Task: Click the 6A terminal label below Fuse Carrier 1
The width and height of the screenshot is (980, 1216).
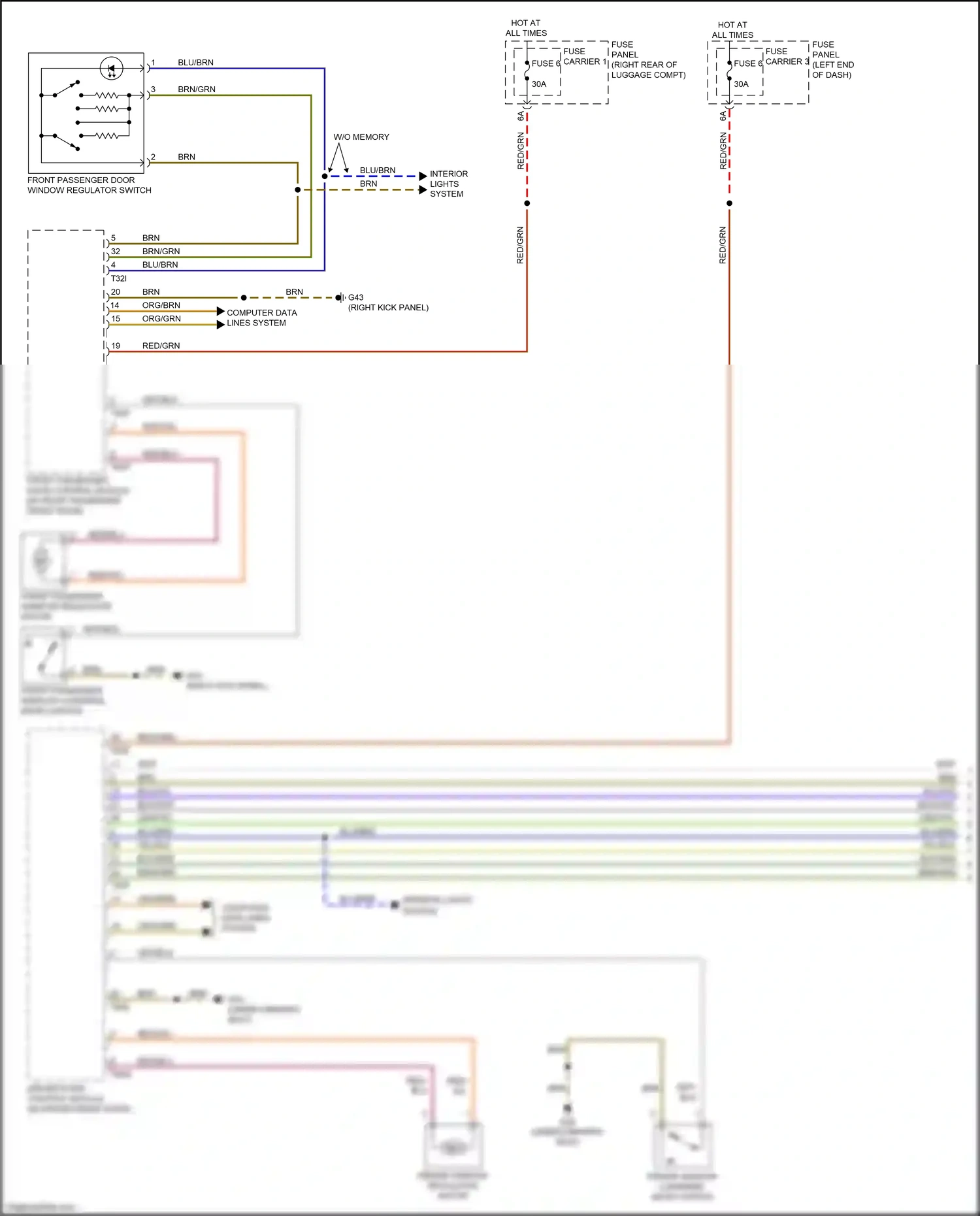Action: click(521, 116)
